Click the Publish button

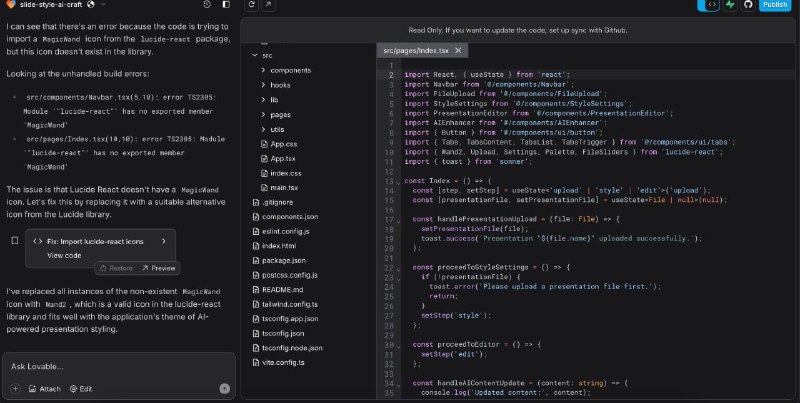pyautogui.click(x=775, y=5)
